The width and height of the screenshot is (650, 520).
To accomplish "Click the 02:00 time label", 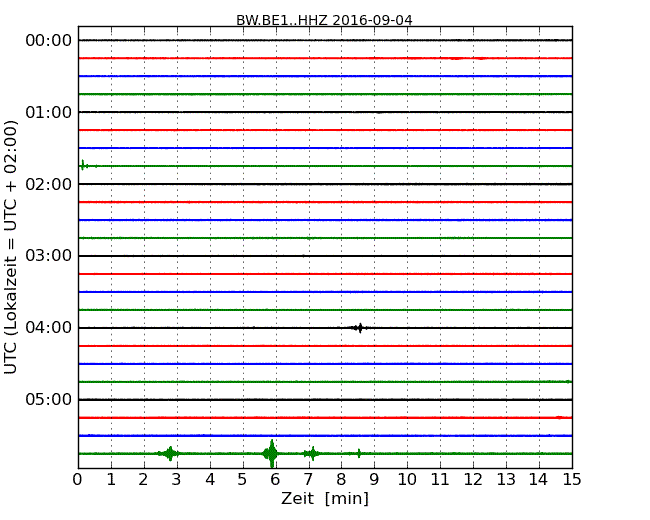I will pyautogui.click(x=49, y=184).
